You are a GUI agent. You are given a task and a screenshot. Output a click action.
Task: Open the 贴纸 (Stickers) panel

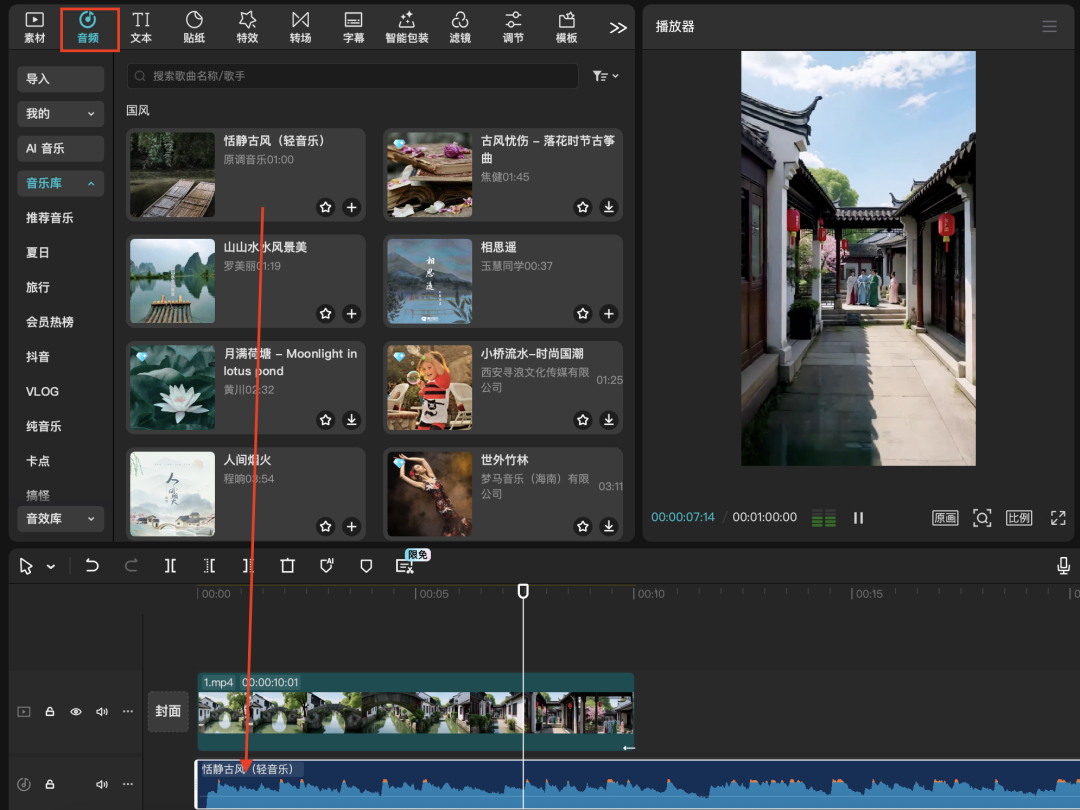tap(194, 27)
